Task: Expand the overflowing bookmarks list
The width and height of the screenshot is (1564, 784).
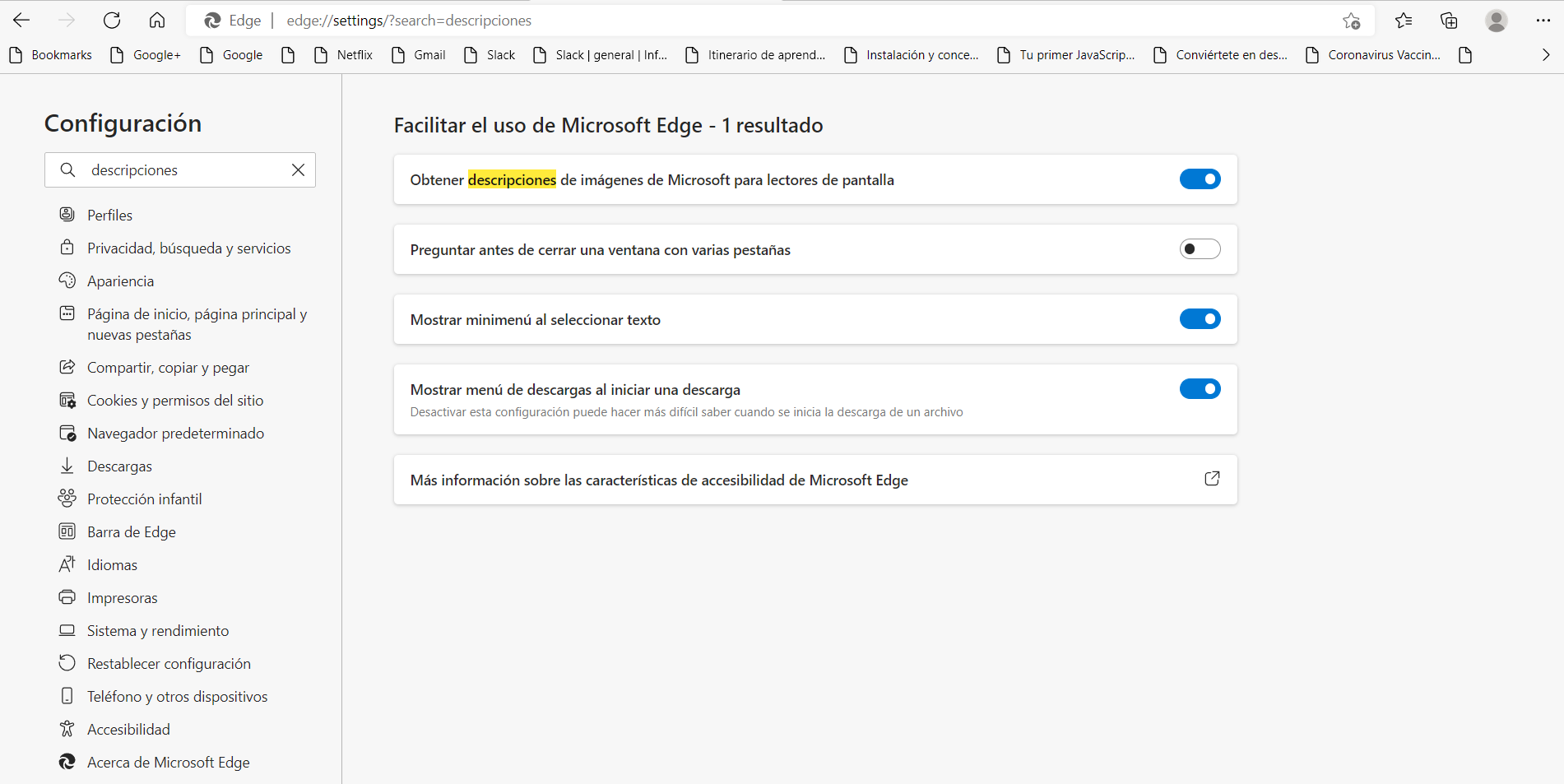Action: (x=1544, y=54)
